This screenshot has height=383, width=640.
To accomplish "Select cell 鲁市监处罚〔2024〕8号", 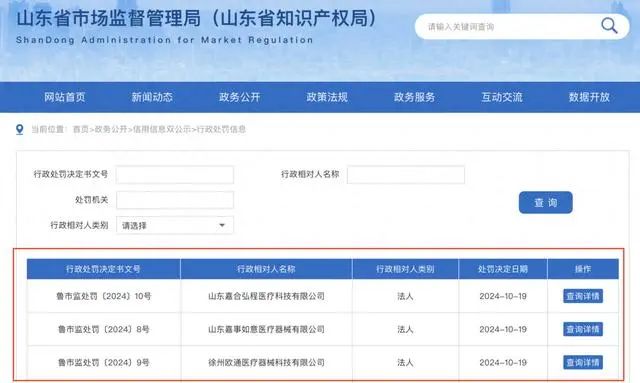I will click(x=104, y=329).
